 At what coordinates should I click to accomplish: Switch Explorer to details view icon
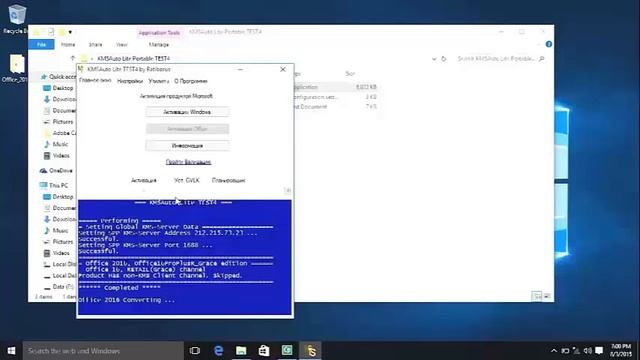tap(537, 296)
